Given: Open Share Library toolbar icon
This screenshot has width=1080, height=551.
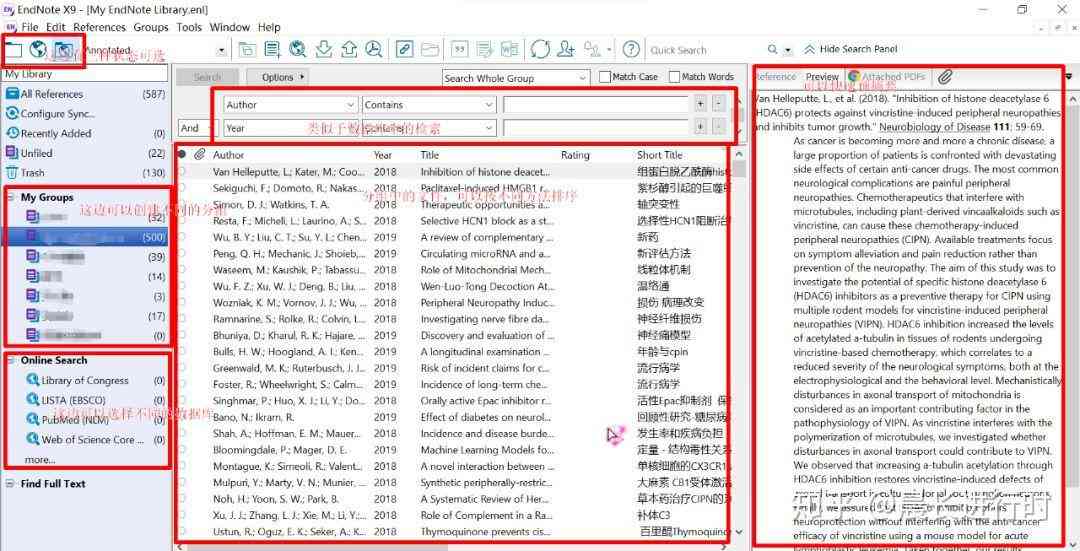Looking at the screenshot, I should click(x=566, y=49).
